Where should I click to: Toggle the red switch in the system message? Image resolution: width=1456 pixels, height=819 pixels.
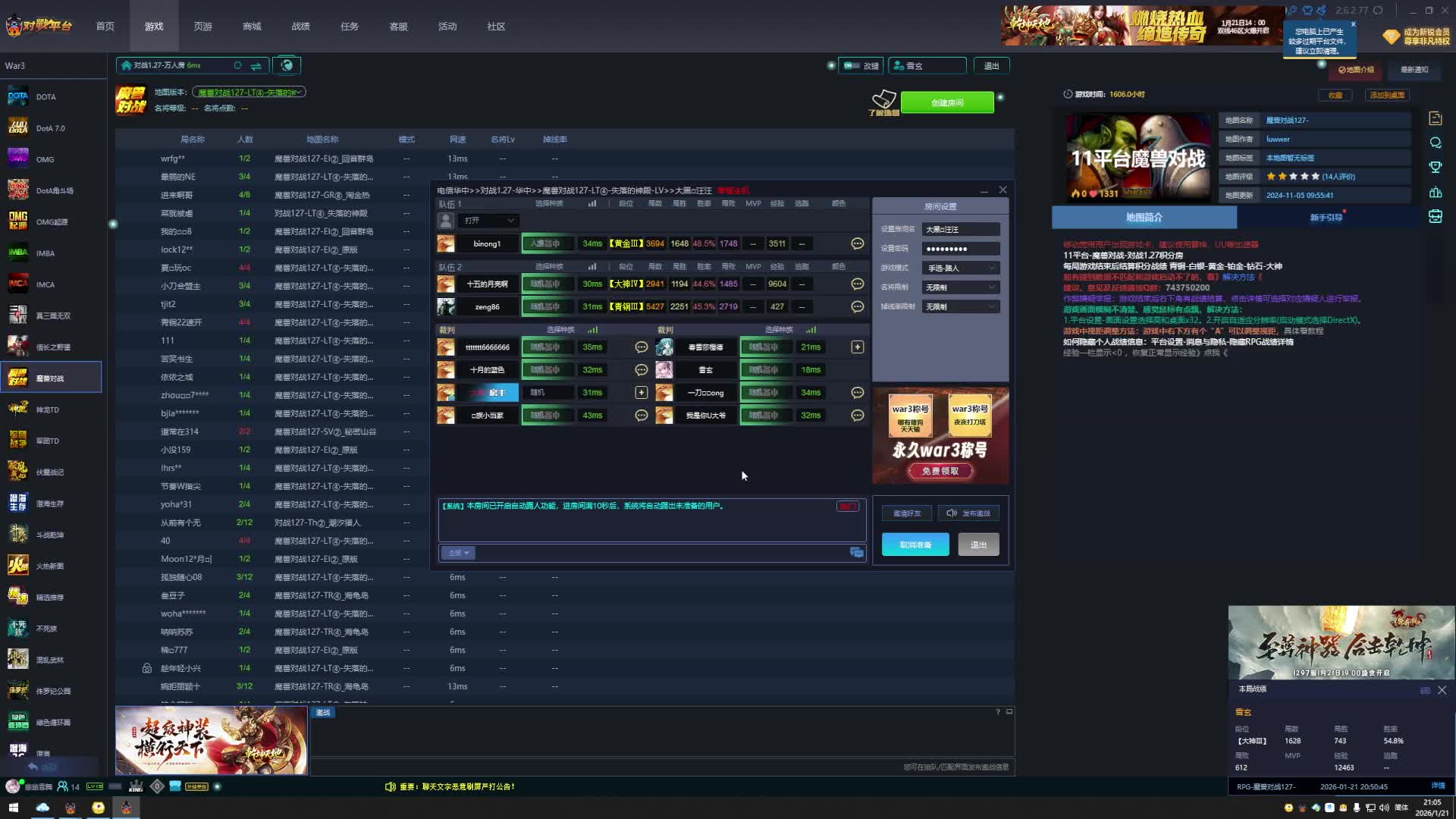tap(846, 506)
